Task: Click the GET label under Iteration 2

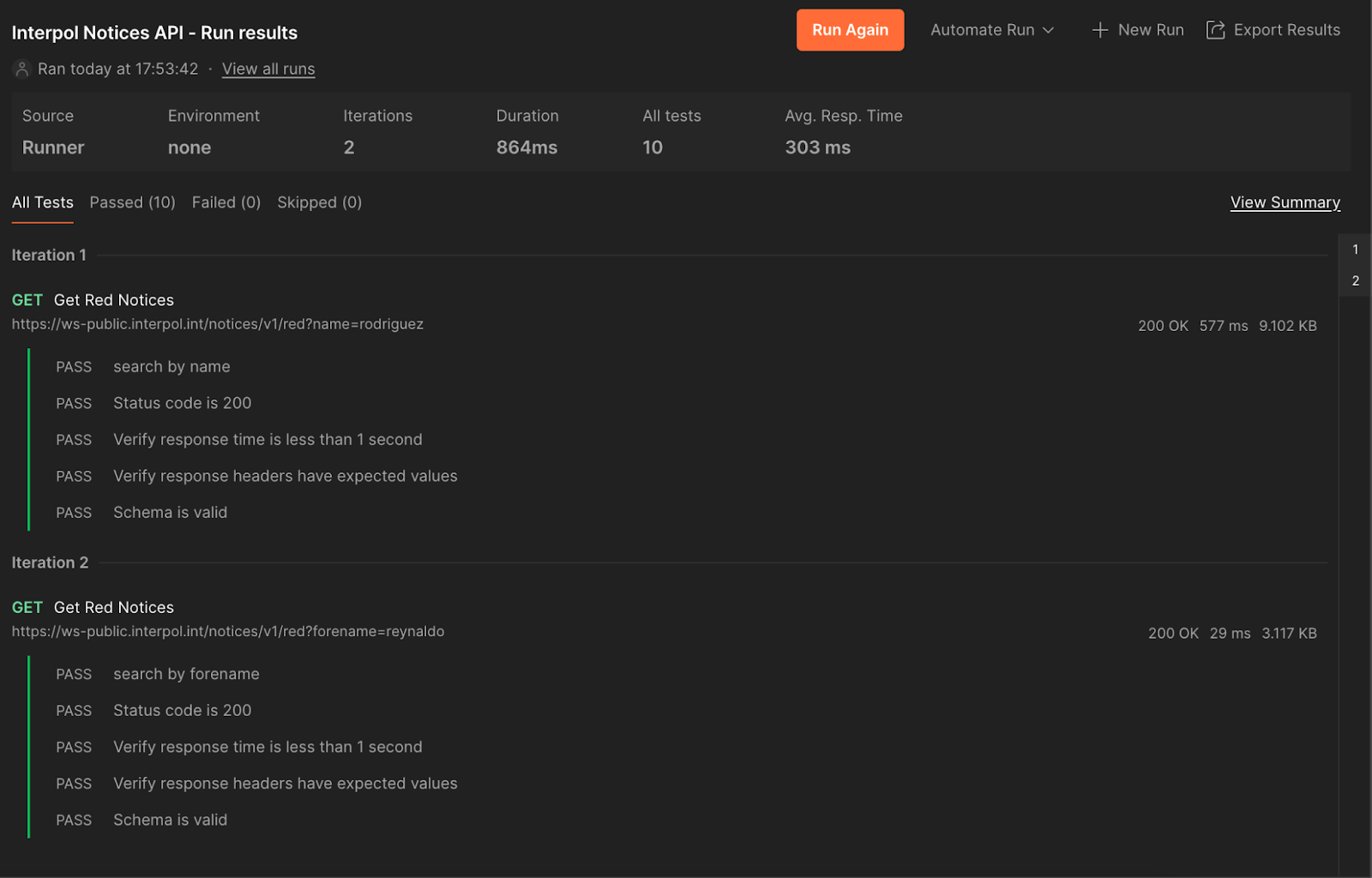Action: tap(27, 607)
